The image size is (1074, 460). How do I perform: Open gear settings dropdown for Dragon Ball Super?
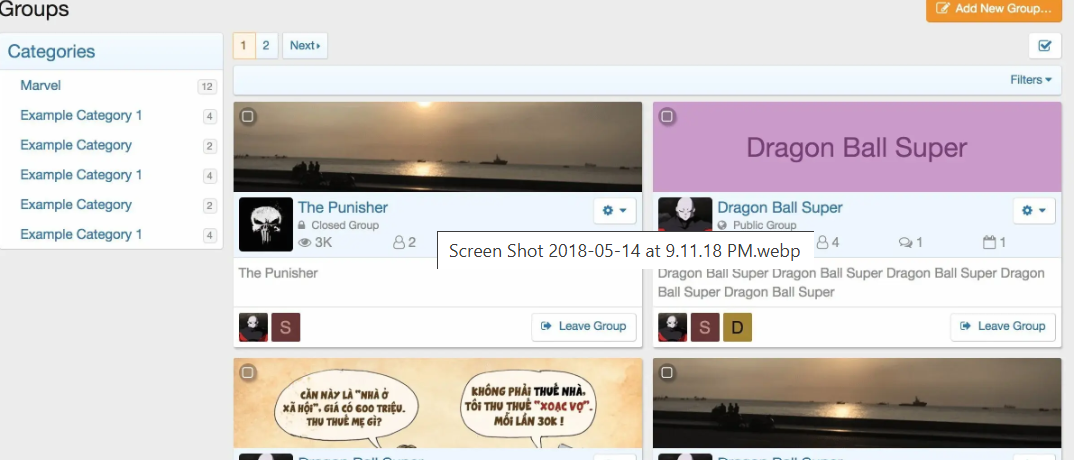[x=1034, y=211]
